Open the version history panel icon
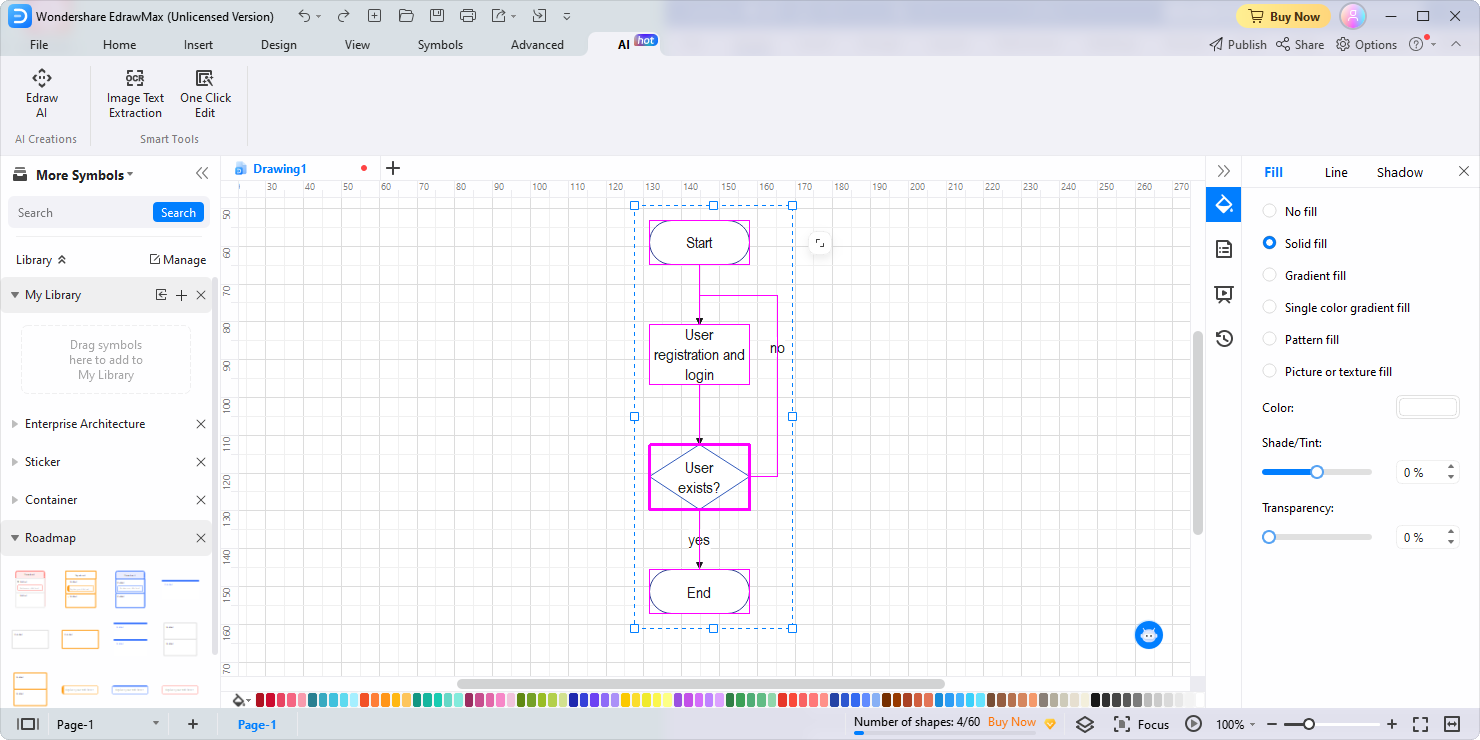The width and height of the screenshot is (1480, 740). (1223, 338)
